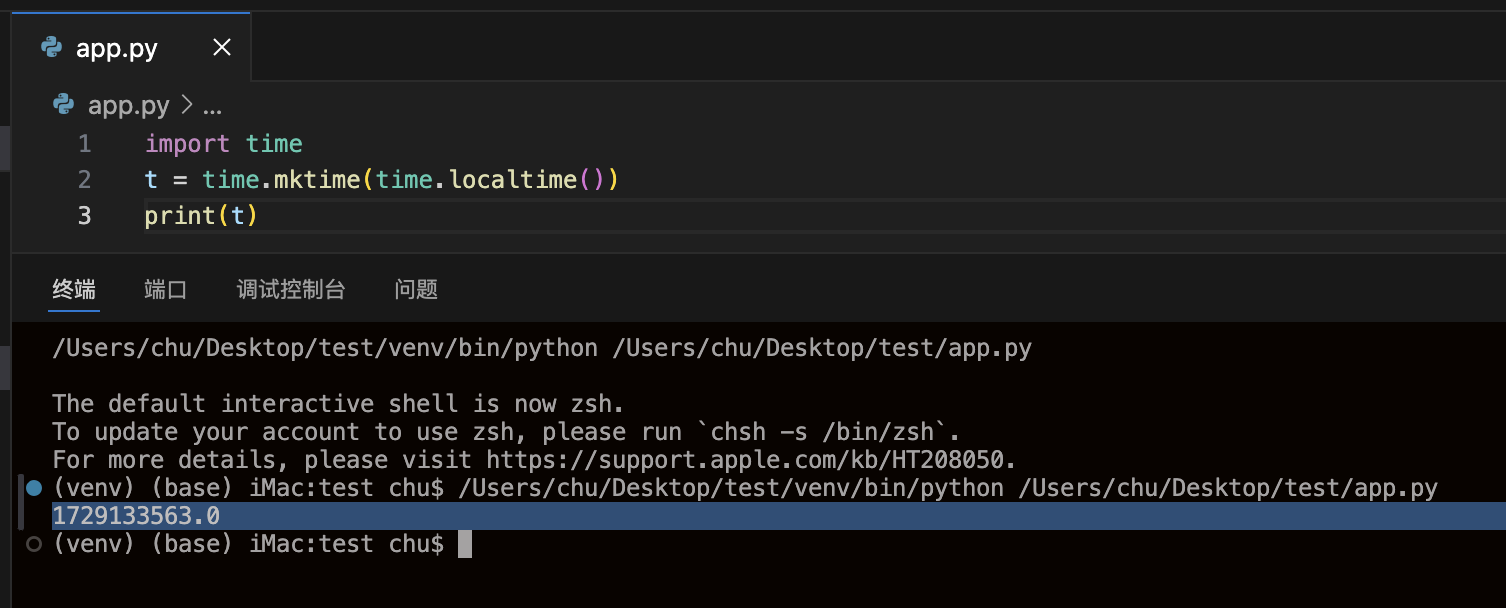
Task: Click the terminal cursor at the last prompt
Action: click(x=464, y=544)
